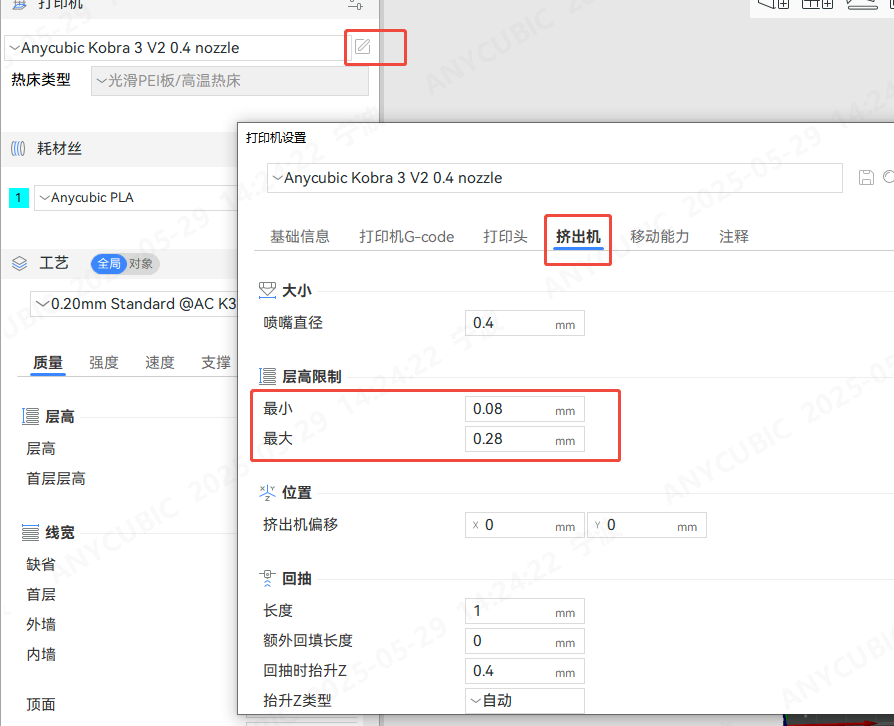Click the extruder offset Y field
The width and height of the screenshot is (894, 726).
click(647, 525)
